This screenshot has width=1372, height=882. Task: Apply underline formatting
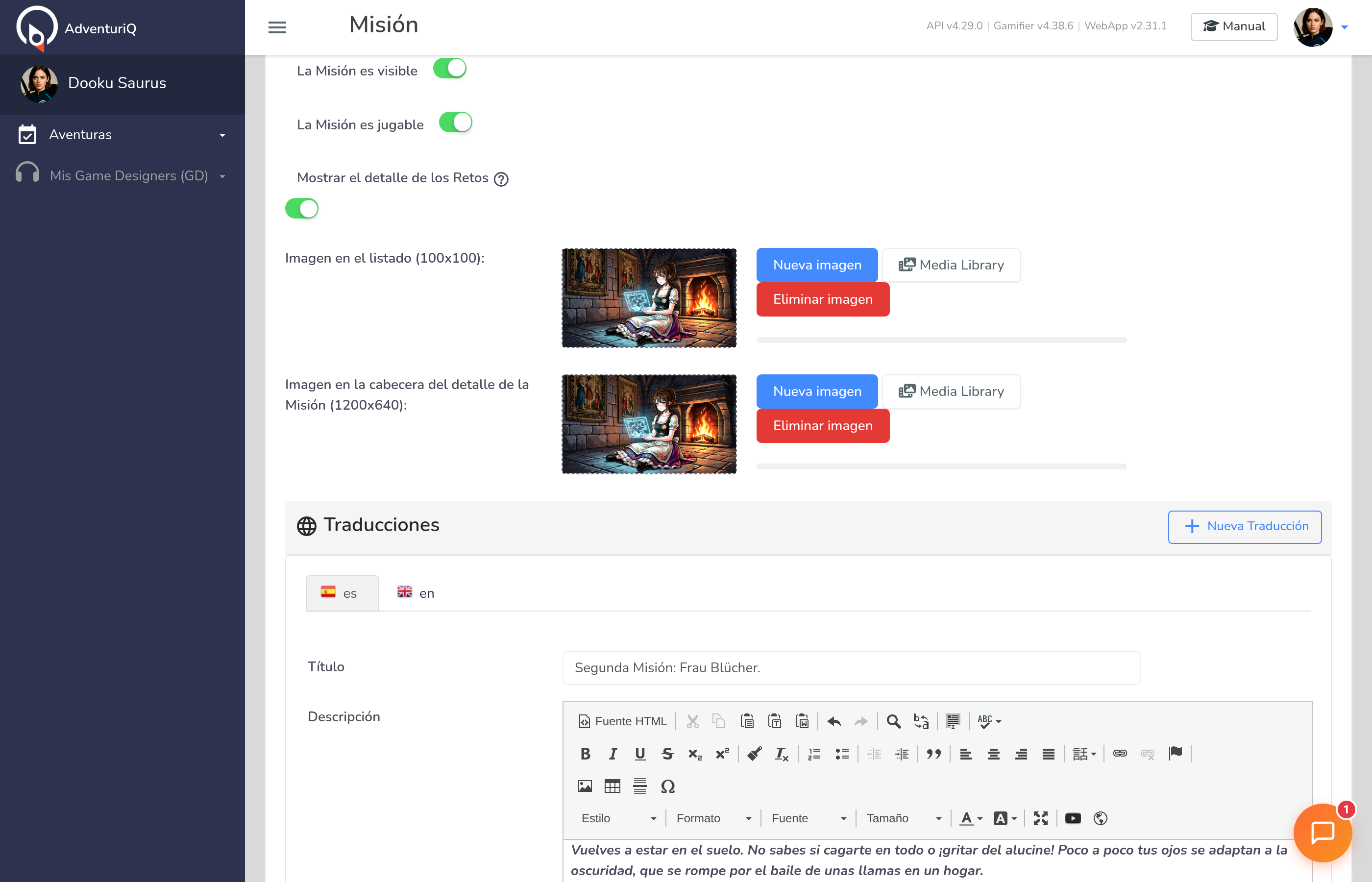point(640,754)
